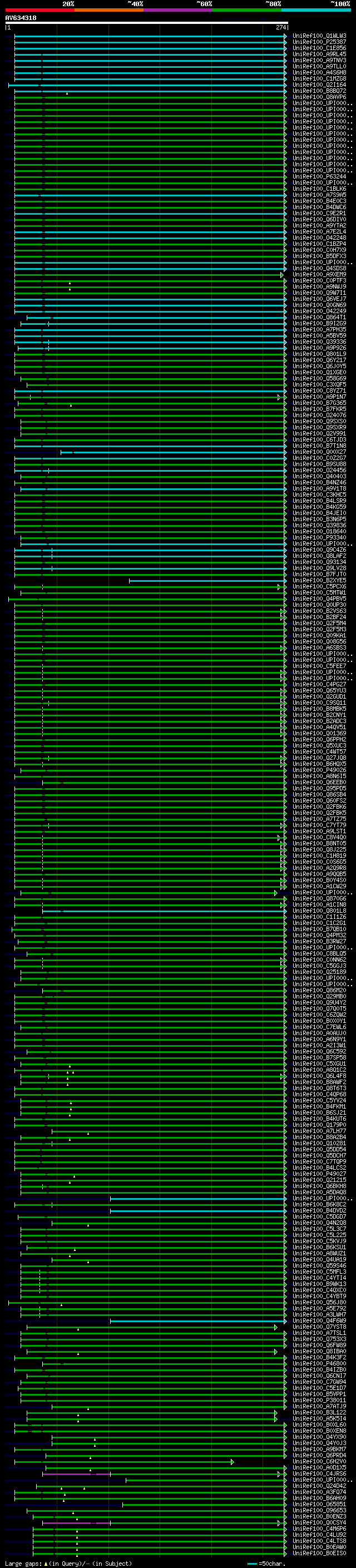
Task: Click the UniRef100_P49026 label
Action: 319,770
